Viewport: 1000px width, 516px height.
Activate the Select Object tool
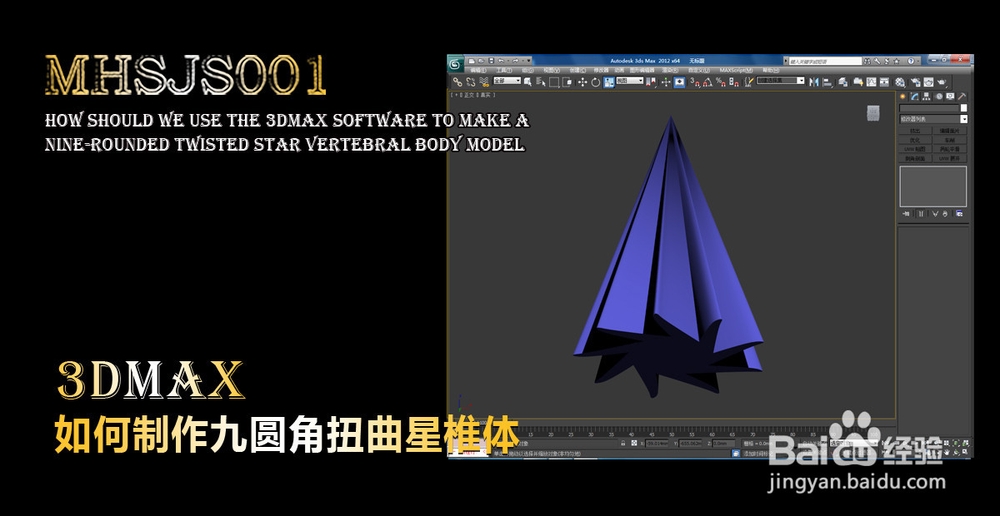[527, 82]
